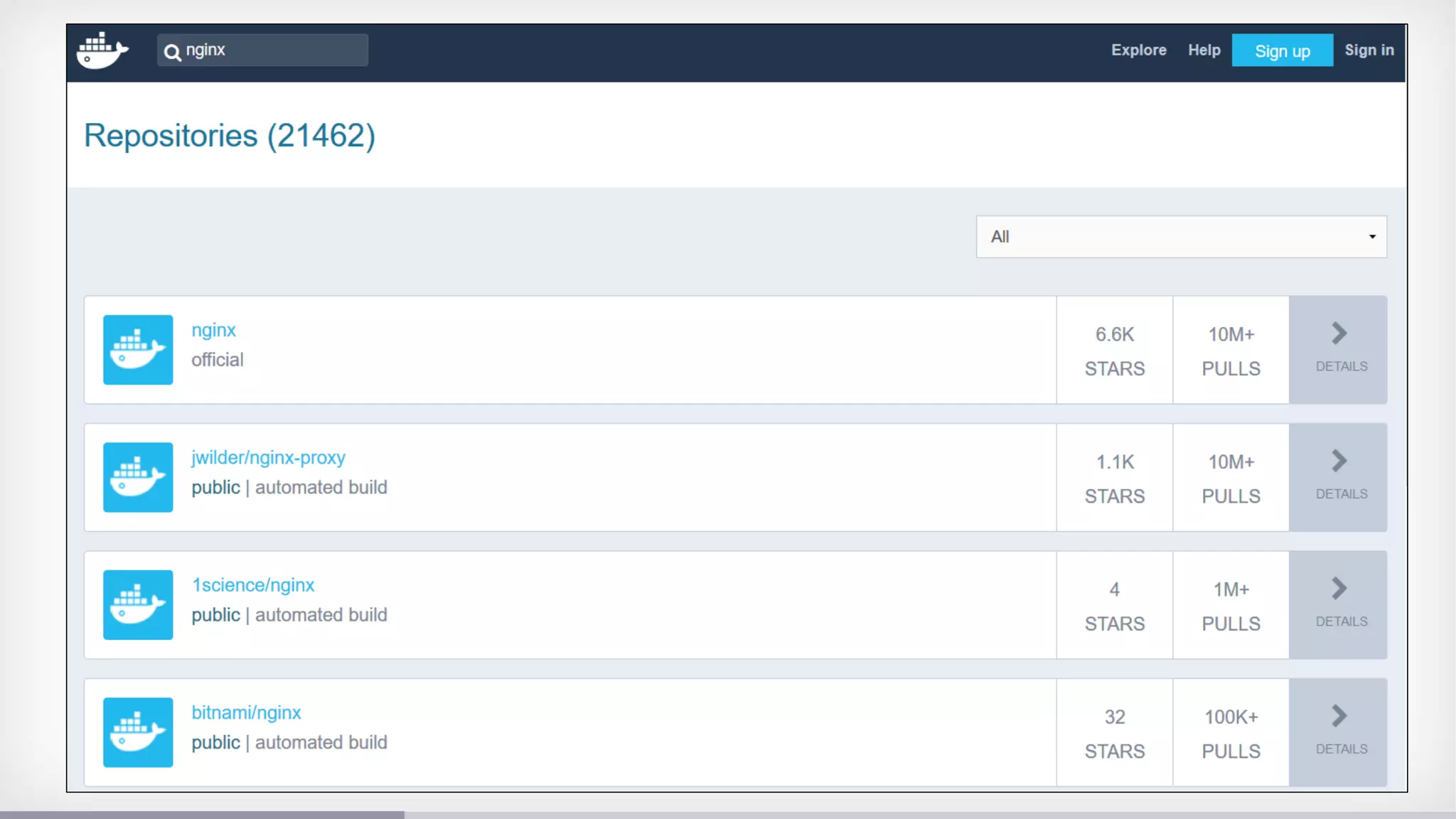This screenshot has height=819, width=1456.
Task: Click the search field containing nginx
Action: [274, 50]
